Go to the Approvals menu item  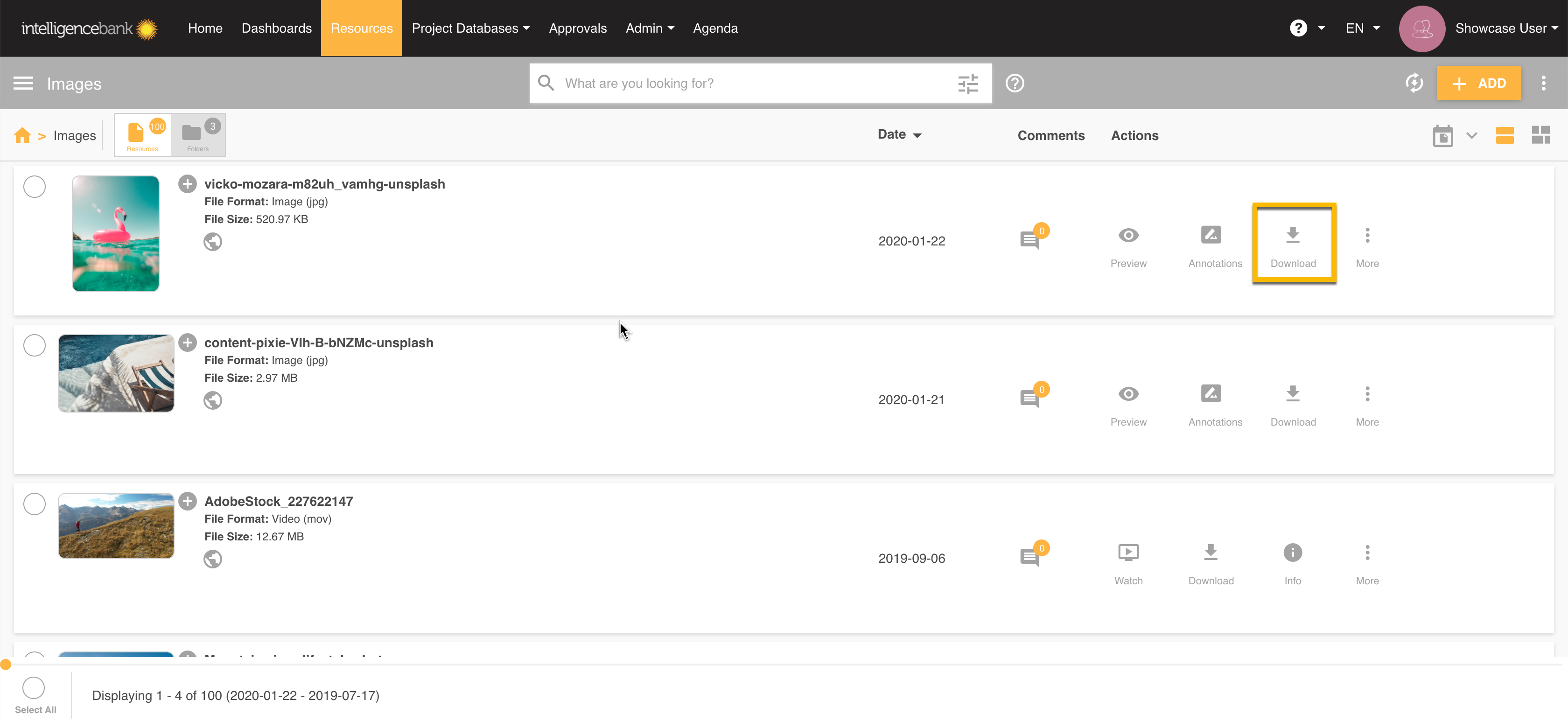click(578, 28)
